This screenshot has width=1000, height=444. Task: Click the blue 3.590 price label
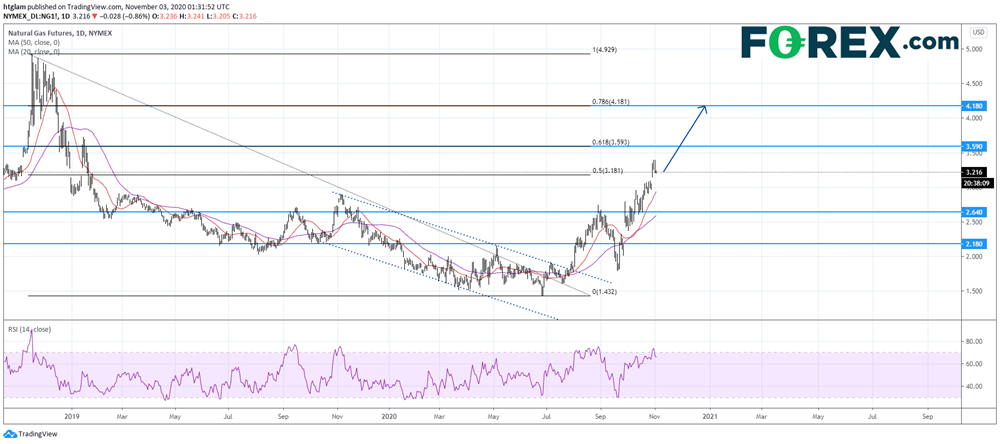pyautogui.click(x=976, y=147)
